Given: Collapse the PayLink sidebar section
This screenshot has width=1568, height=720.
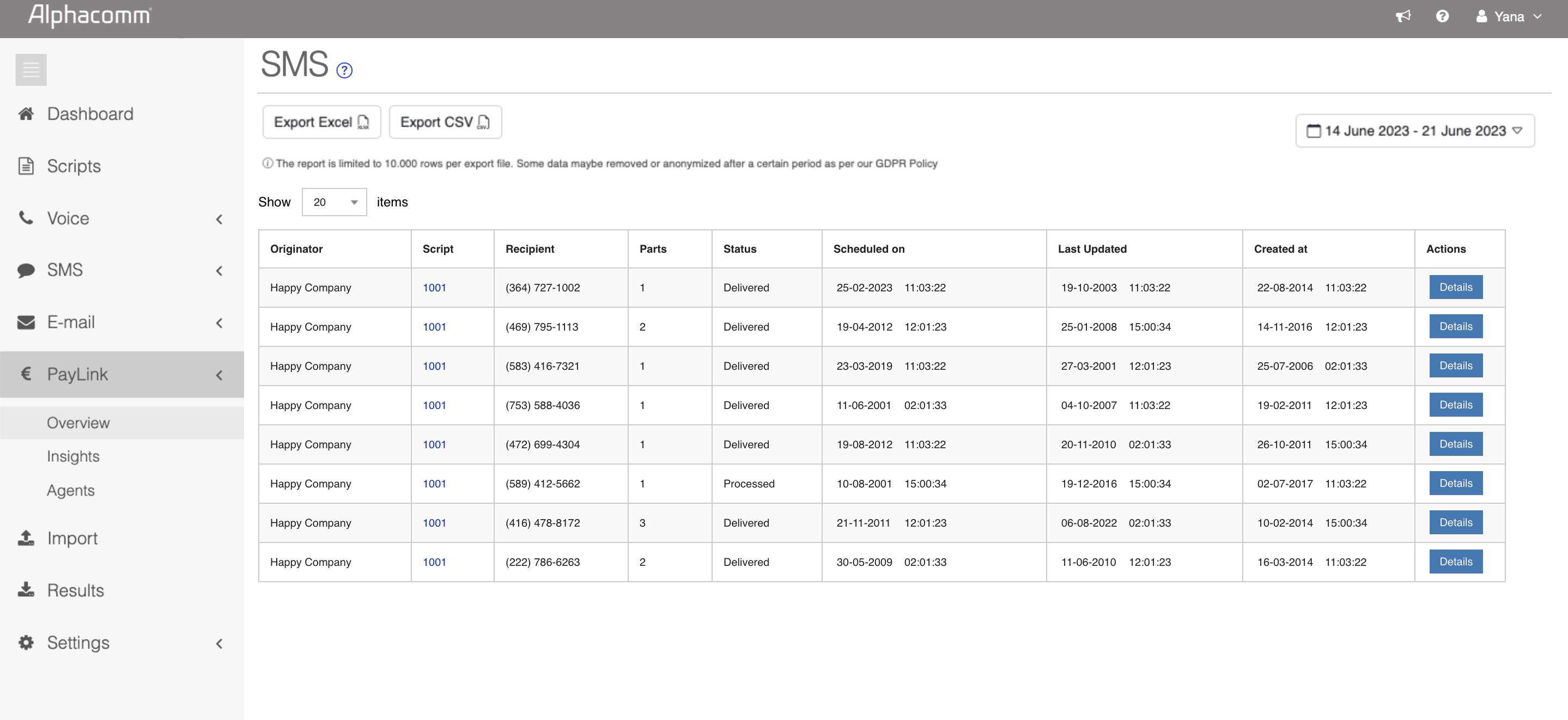Looking at the screenshot, I should click(219, 375).
